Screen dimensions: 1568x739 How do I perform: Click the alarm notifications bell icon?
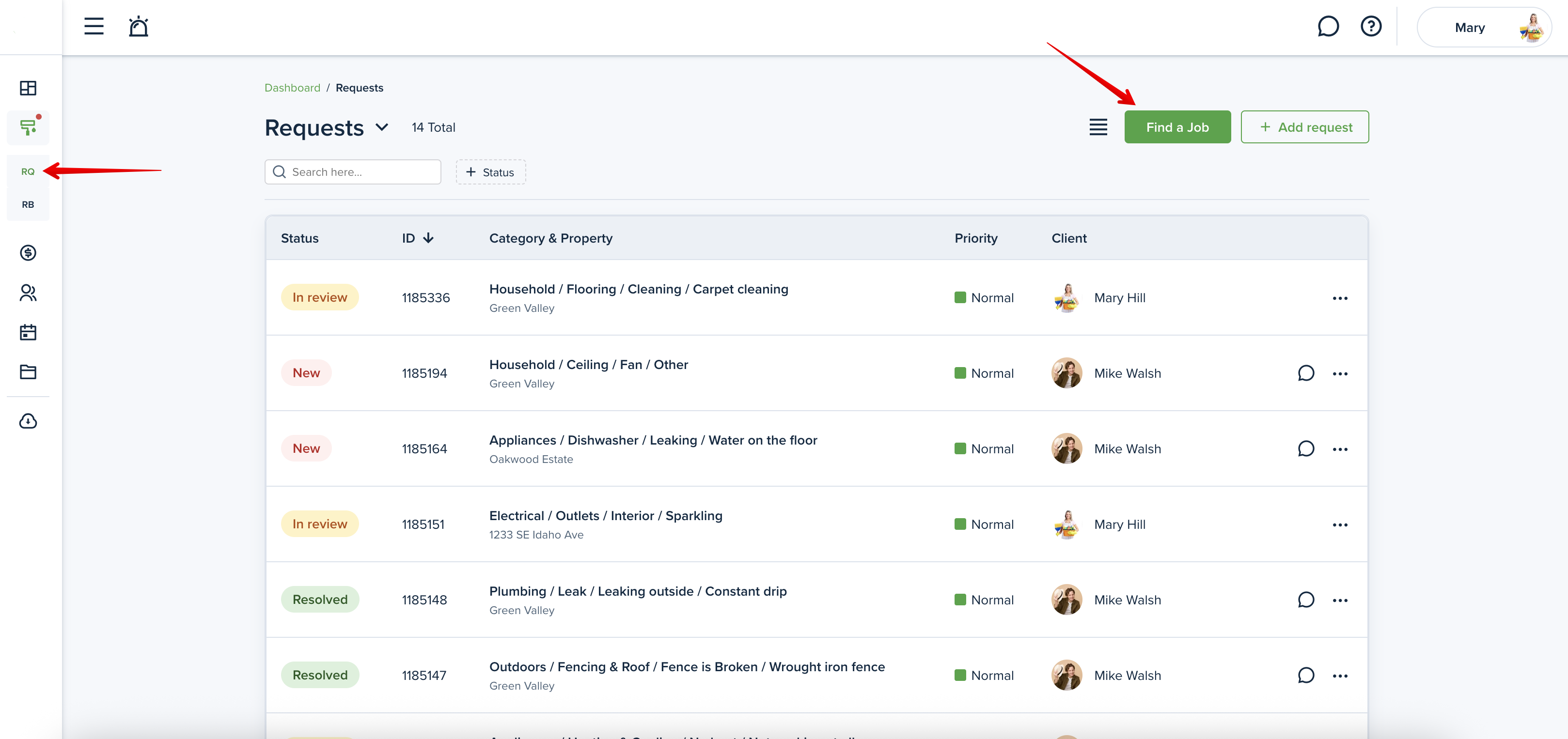138,26
